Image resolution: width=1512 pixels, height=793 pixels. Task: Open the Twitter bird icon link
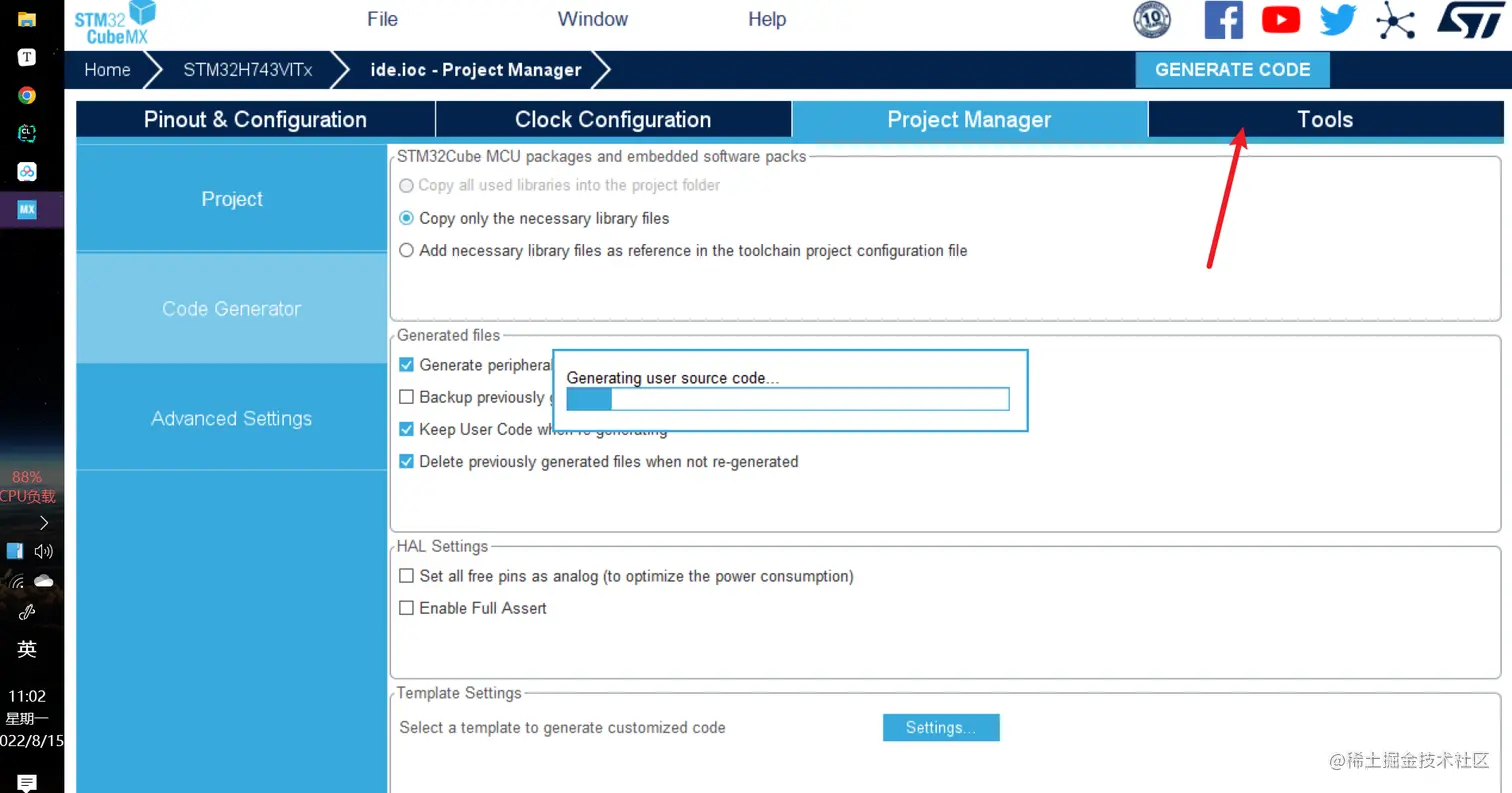(x=1338, y=20)
